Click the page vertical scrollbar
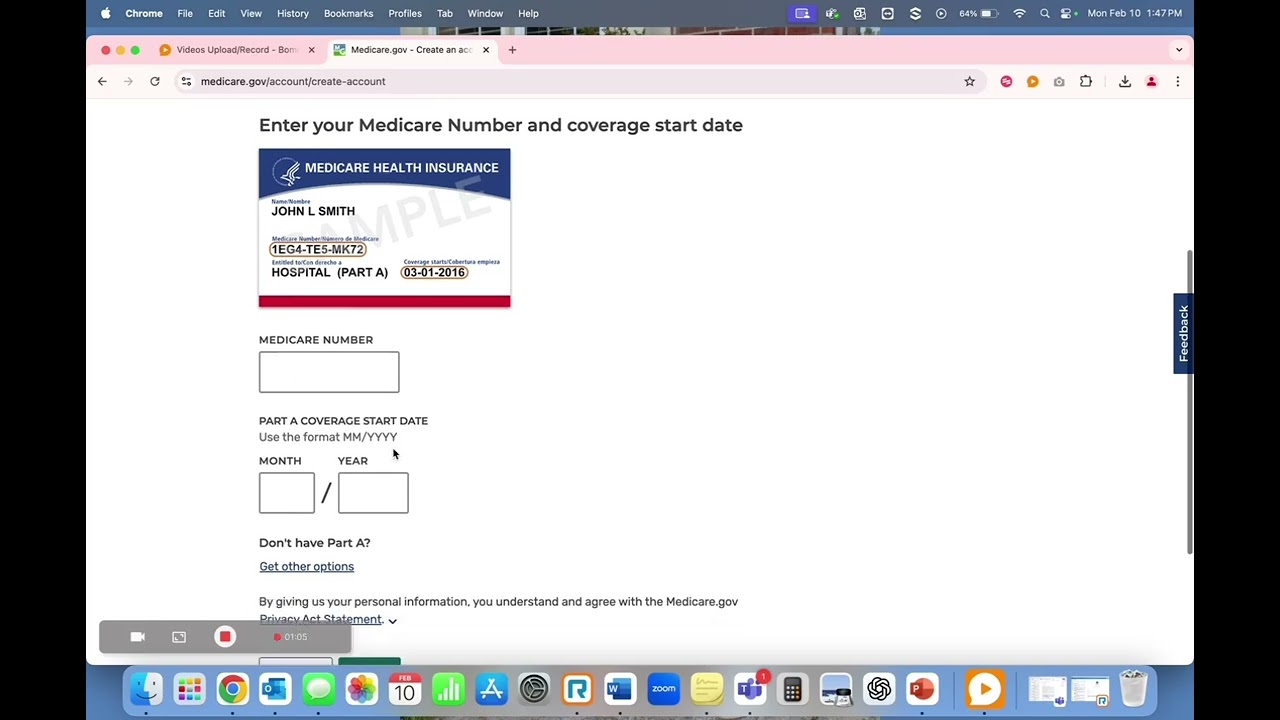The image size is (1280, 720). [x=1189, y=400]
